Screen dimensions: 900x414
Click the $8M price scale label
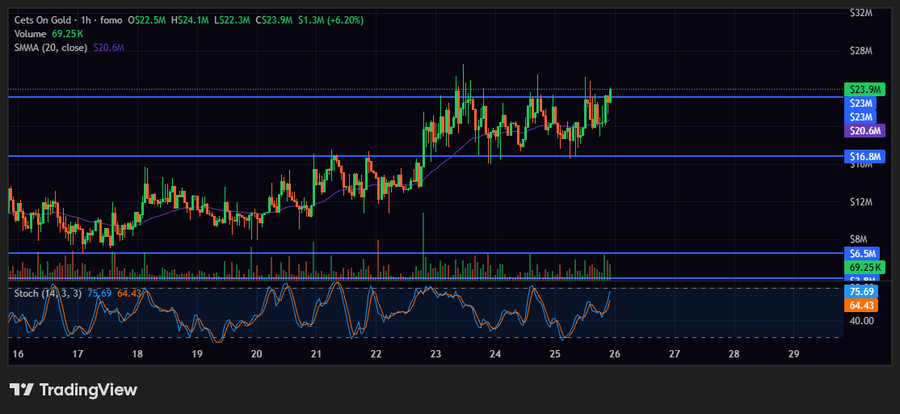(861, 239)
